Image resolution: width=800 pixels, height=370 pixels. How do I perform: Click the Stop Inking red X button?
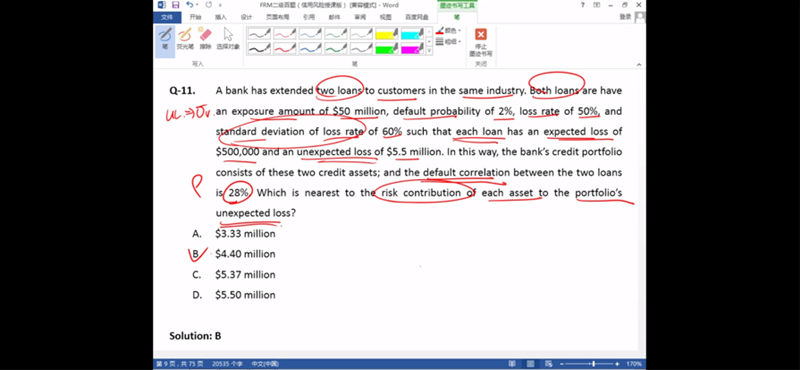[481, 42]
